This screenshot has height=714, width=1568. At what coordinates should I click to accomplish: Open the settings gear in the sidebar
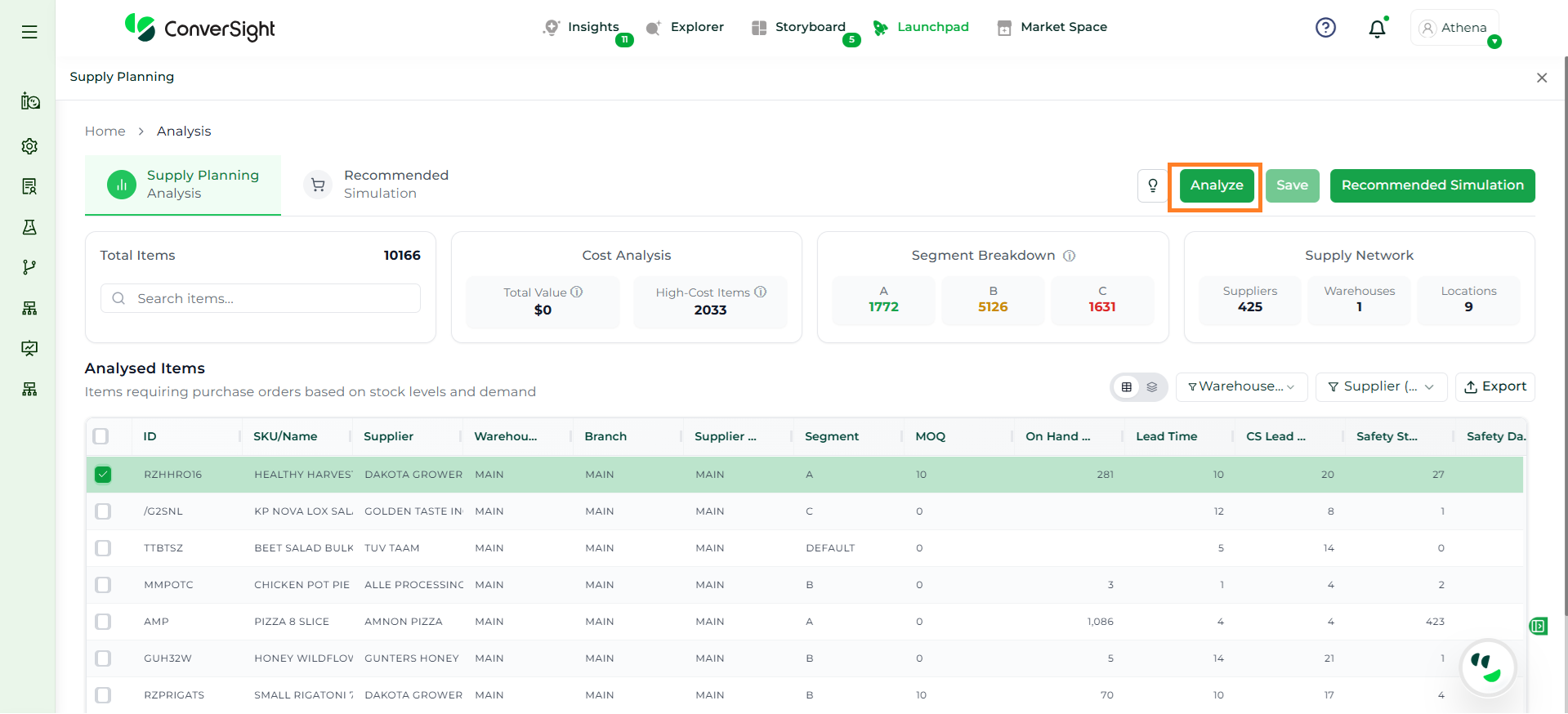click(29, 146)
